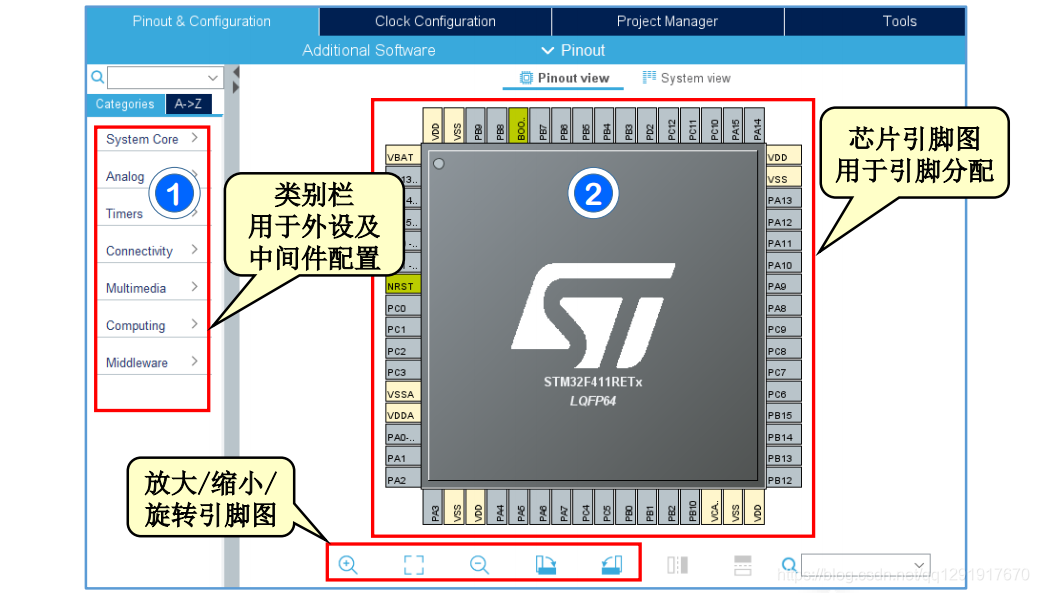
Task: Show the Categories list tab
Action: (x=125, y=104)
